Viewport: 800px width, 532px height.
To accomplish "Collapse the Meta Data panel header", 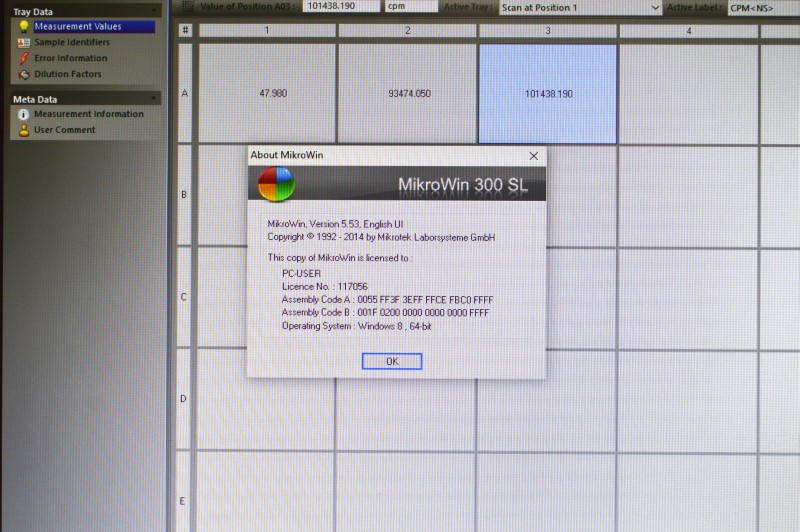I will (x=86, y=98).
